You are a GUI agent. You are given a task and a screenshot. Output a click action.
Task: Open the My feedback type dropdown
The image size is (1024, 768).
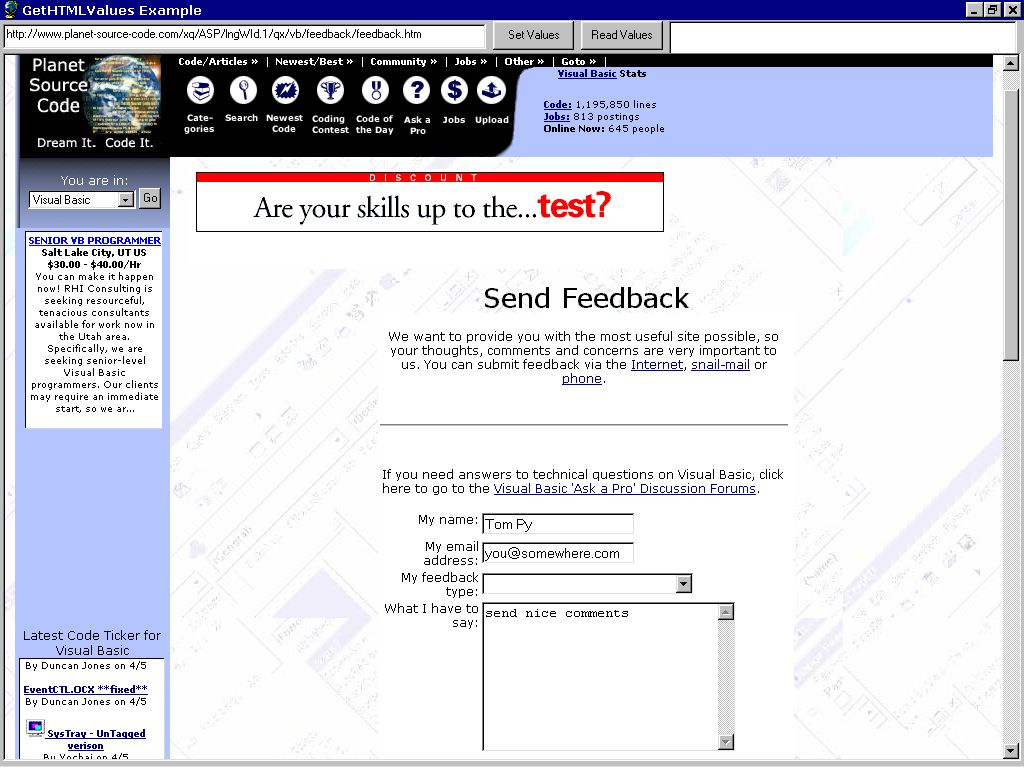(x=683, y=583)
